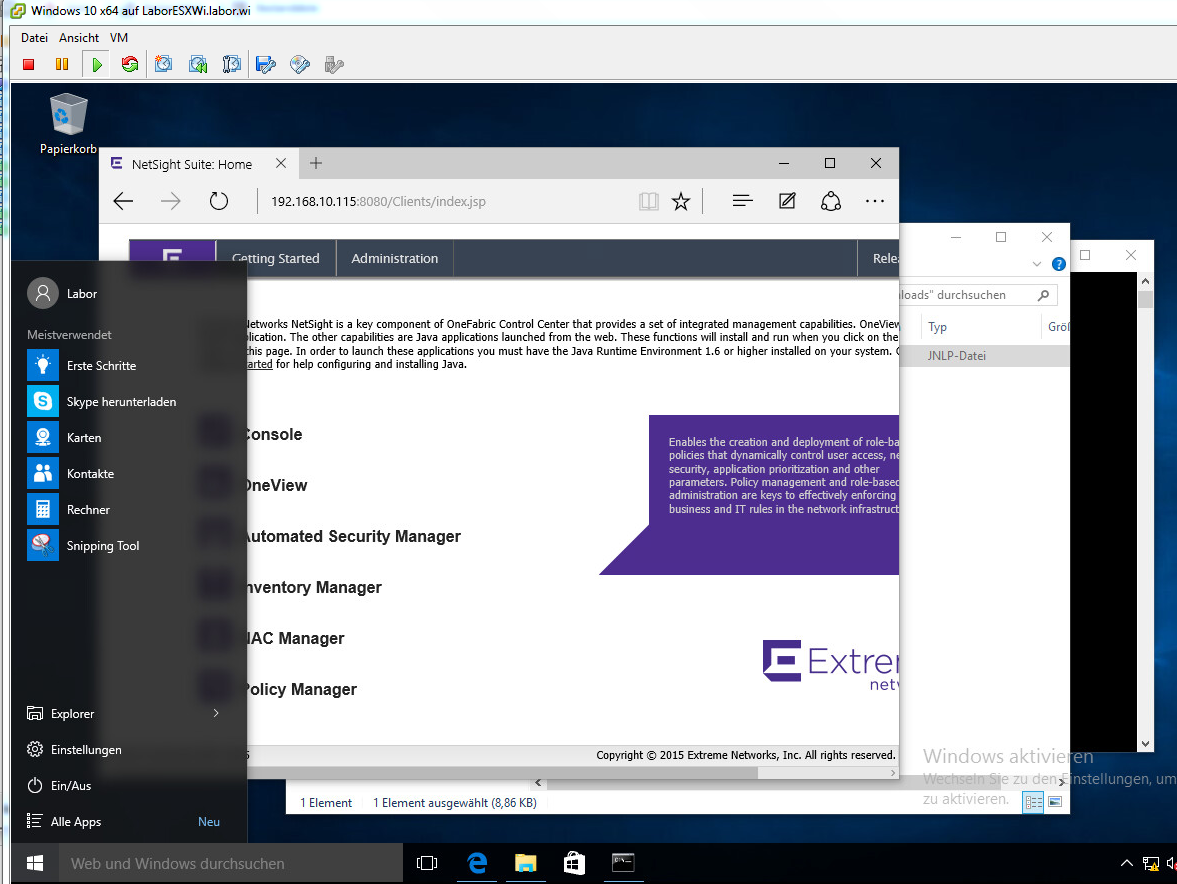Expand the Explorer ribbon chevron
Viewport: 1177px width, 884px height.
[x=1037, y=264]
